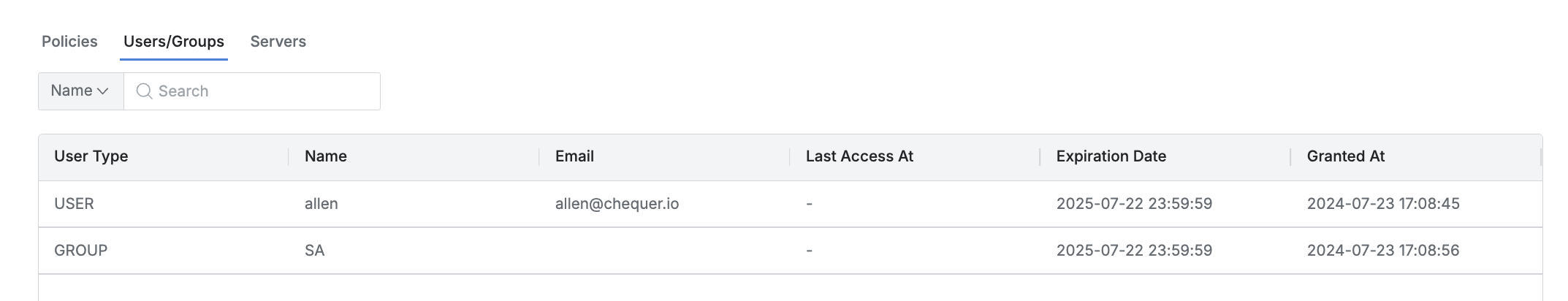The height and width of the screenshot is (301, 1568).
Task: Click the Expiration Date column header
Action: coord(1111,156)
